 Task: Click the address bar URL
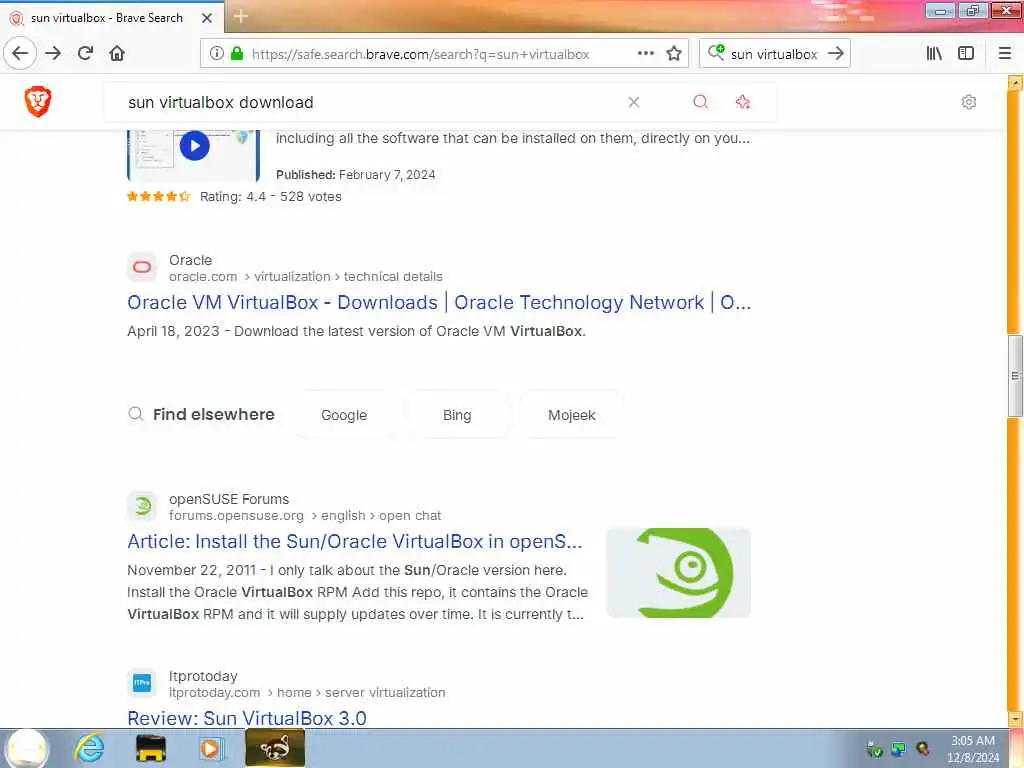point(420,54)
